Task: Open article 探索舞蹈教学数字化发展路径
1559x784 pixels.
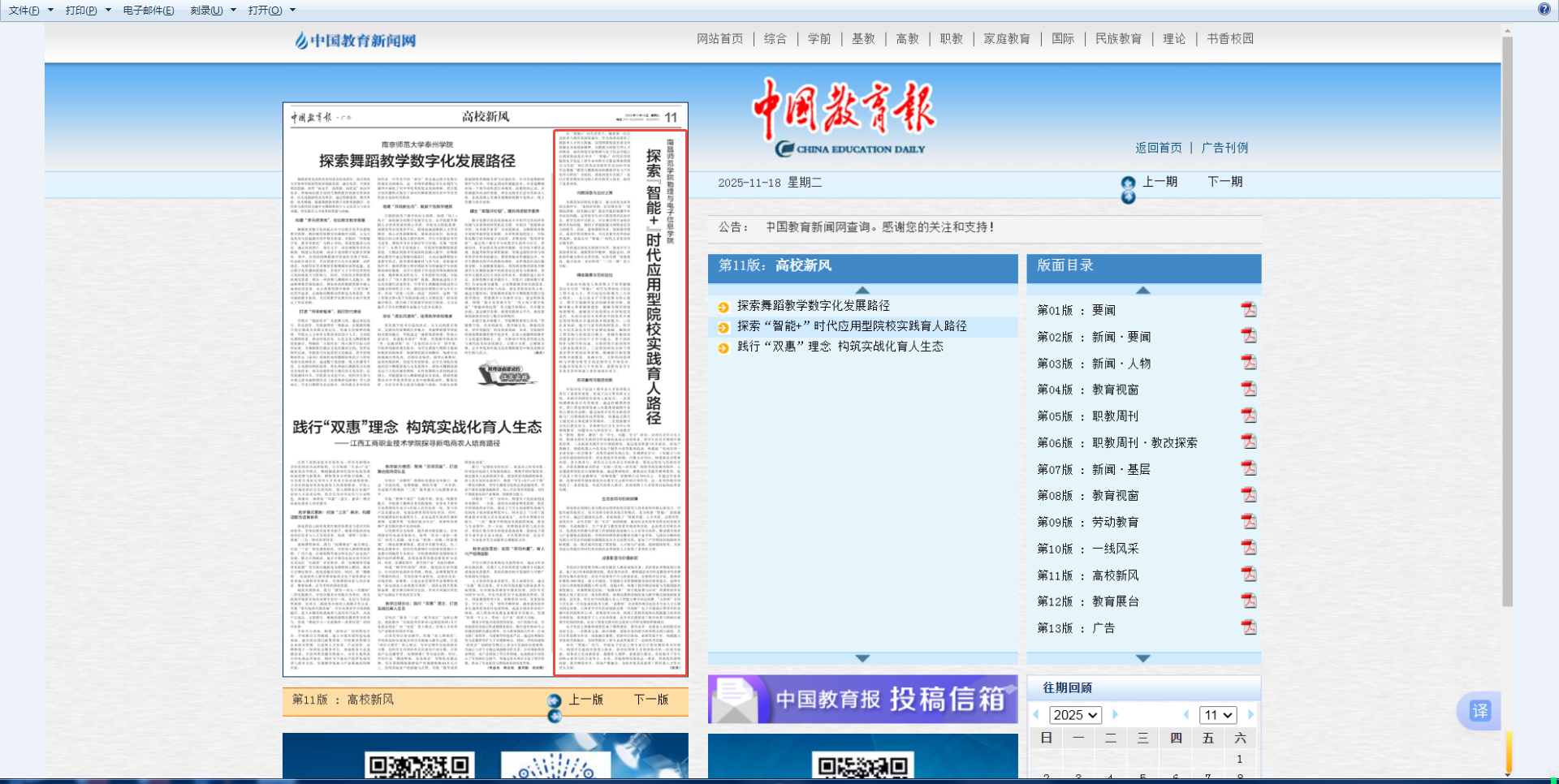Action: (x=813, y=306)
